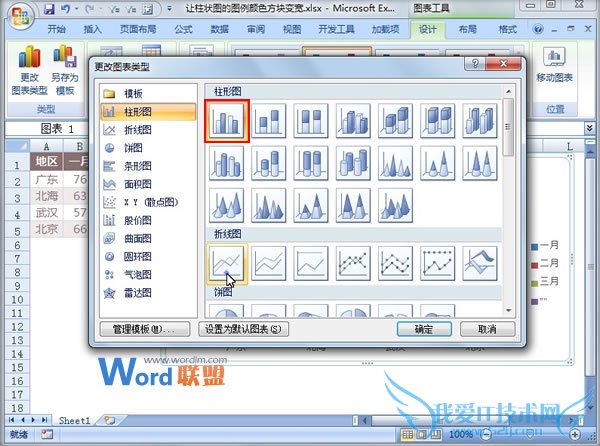Open the 模板 templates category
Image resolution: width=600 pixels, height=446 pixels.
pyautogui.click(x=148, y=94)
